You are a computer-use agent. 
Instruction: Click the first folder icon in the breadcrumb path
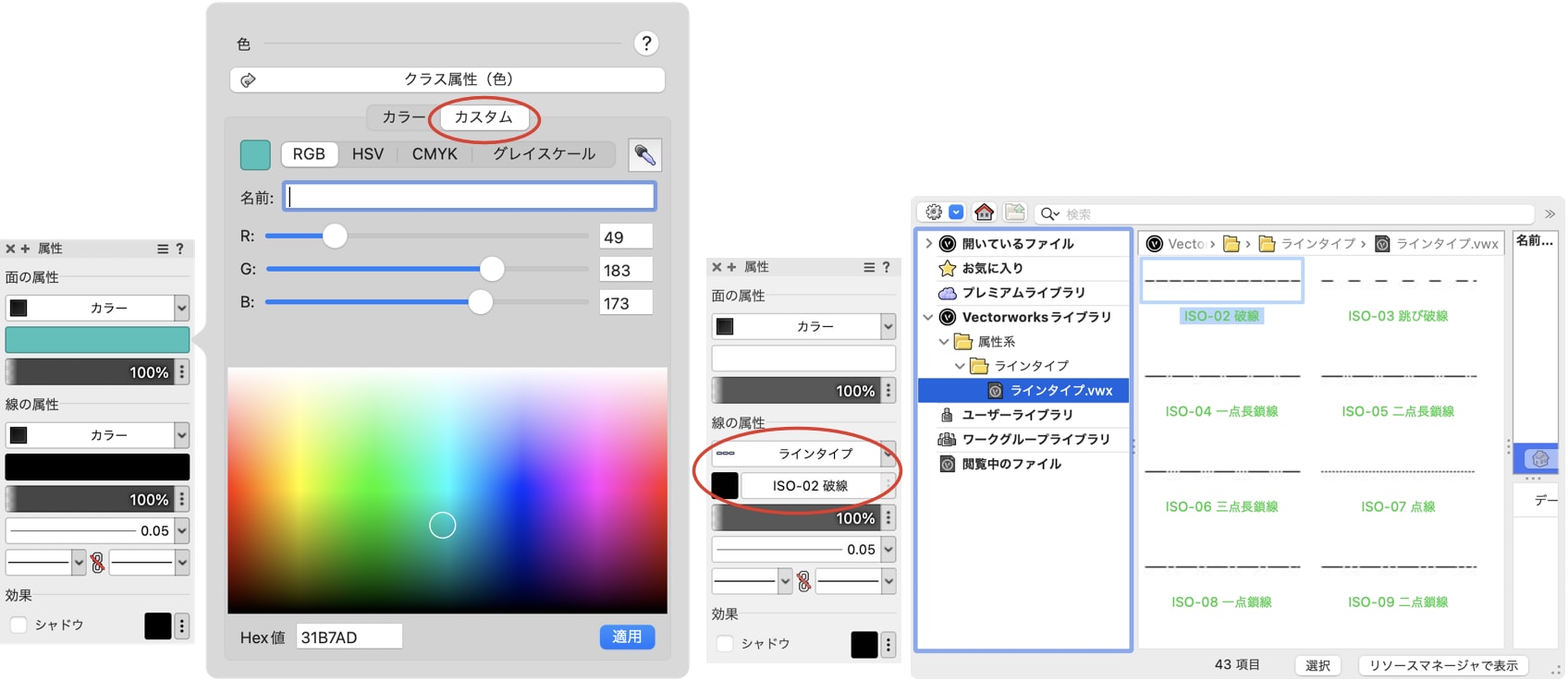point(1231,244)
